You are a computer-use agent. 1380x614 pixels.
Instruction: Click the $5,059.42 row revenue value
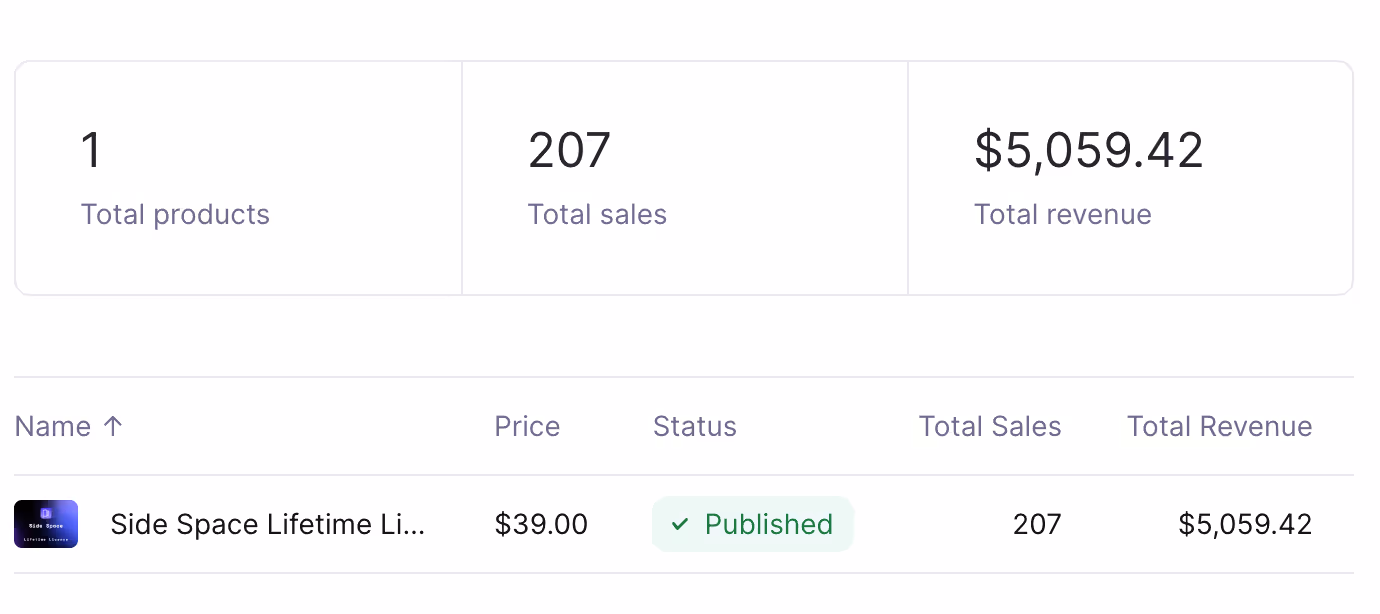tap(1245, 524)
